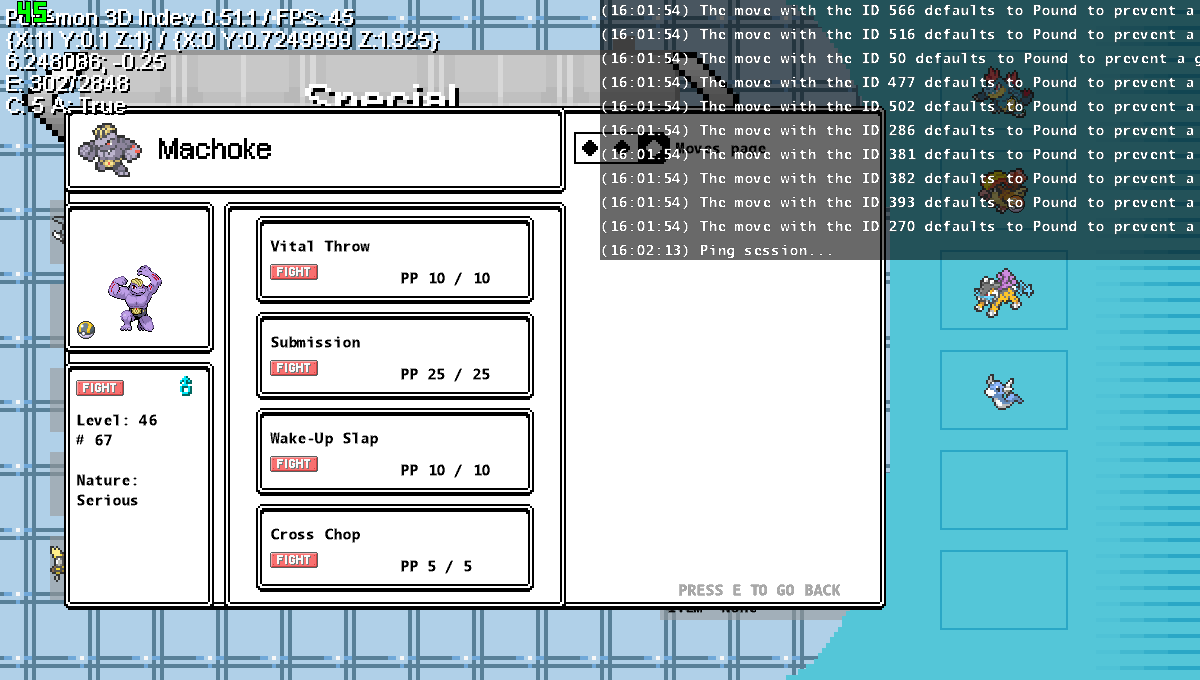Select the second page diamond indicator
This screenshot has height=680, width=1200.
pyautogui.click(x=622, y=148)
